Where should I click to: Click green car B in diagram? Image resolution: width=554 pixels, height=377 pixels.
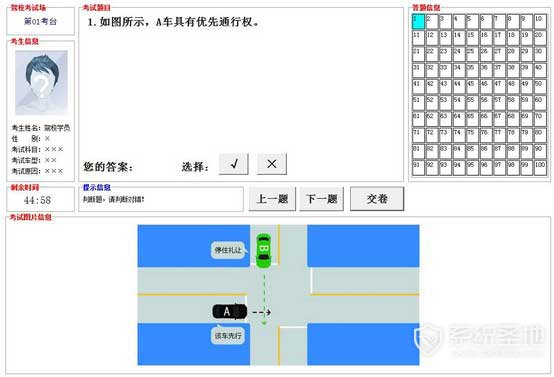[264, 251]
